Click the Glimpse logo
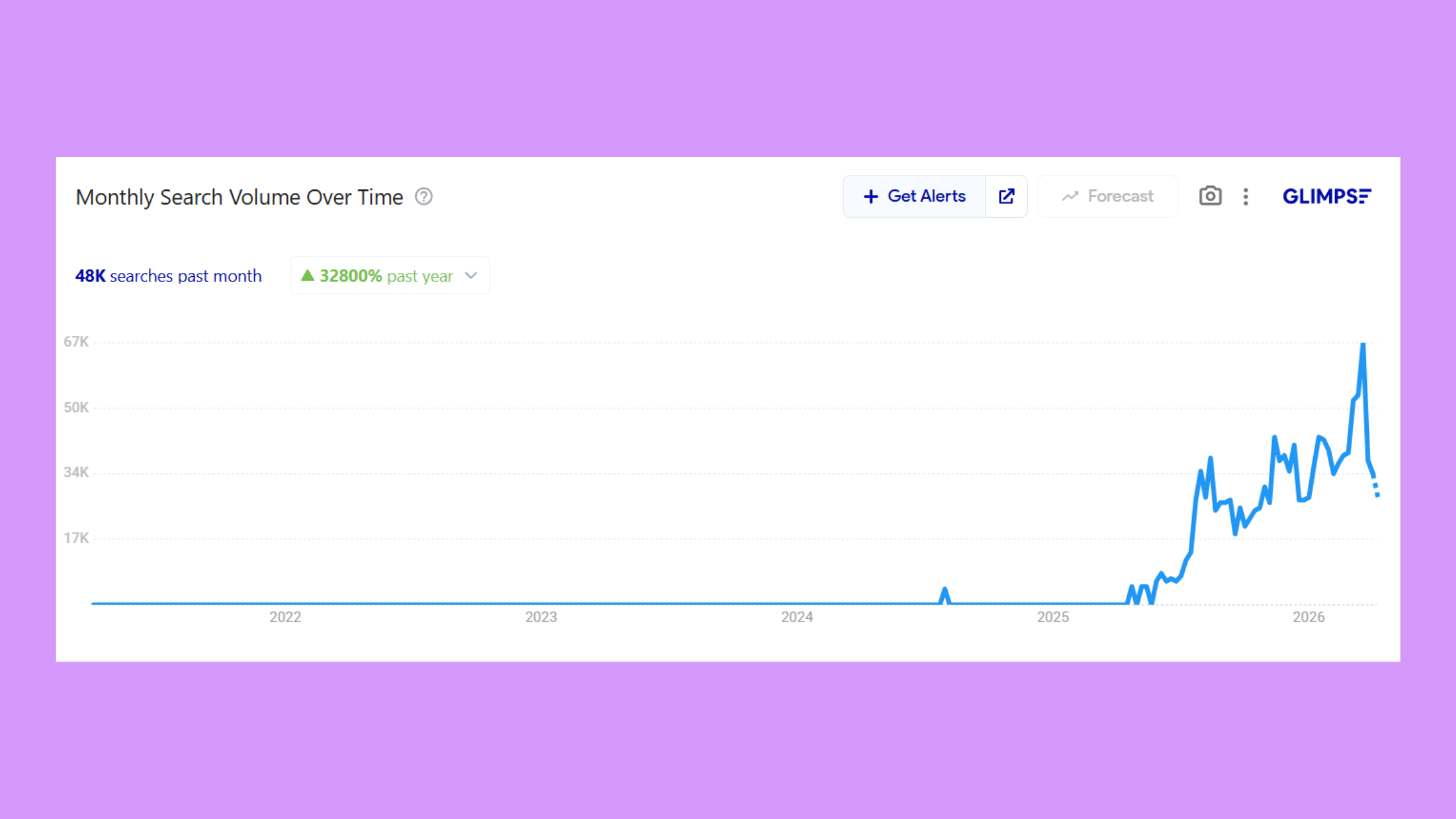1456x819 pixels. click(x=1326, y=196)
